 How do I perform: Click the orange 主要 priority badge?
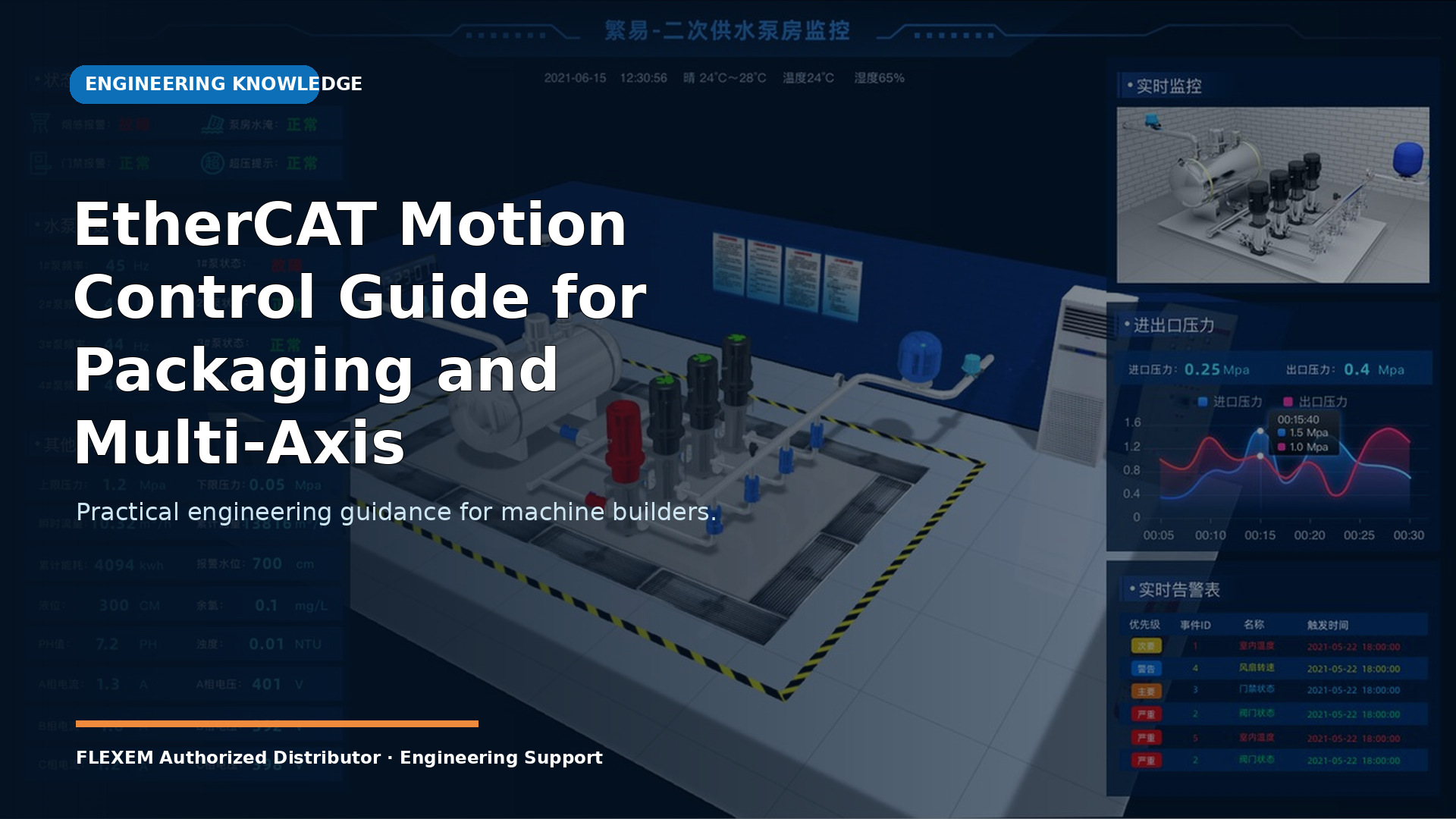(1146, 692)
